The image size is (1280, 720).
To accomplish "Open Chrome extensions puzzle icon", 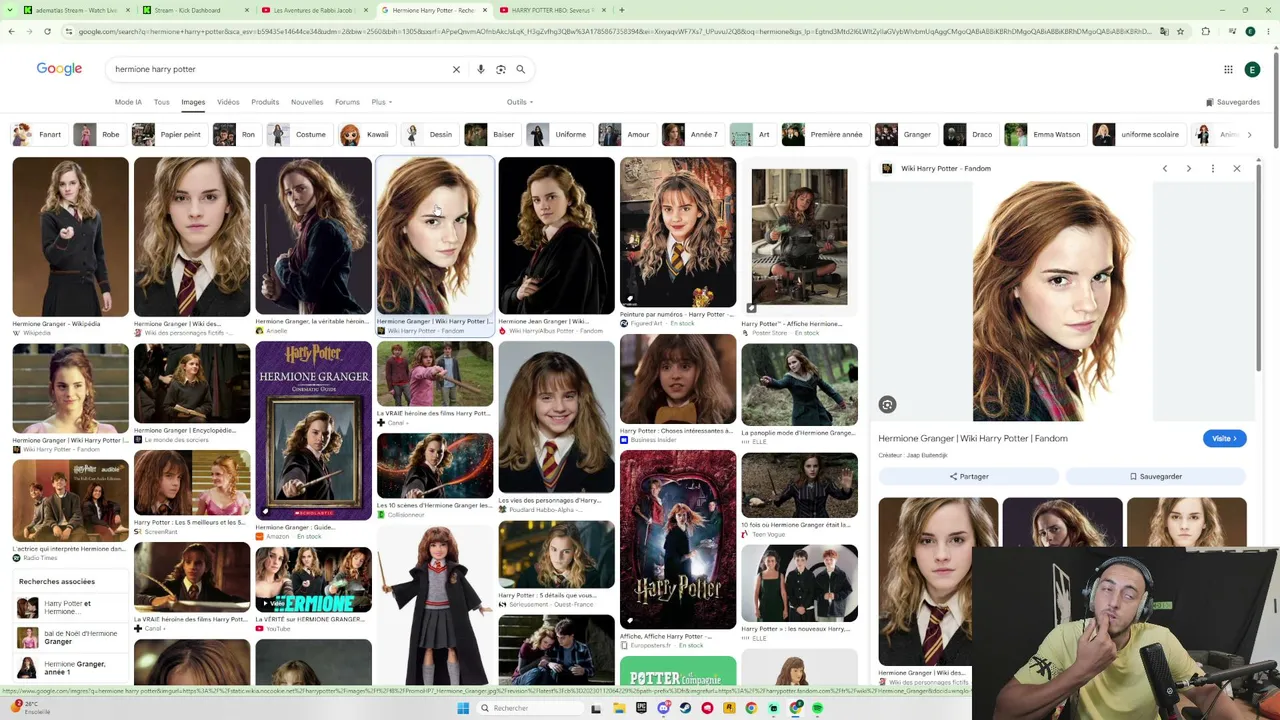I will point(1205,32).
